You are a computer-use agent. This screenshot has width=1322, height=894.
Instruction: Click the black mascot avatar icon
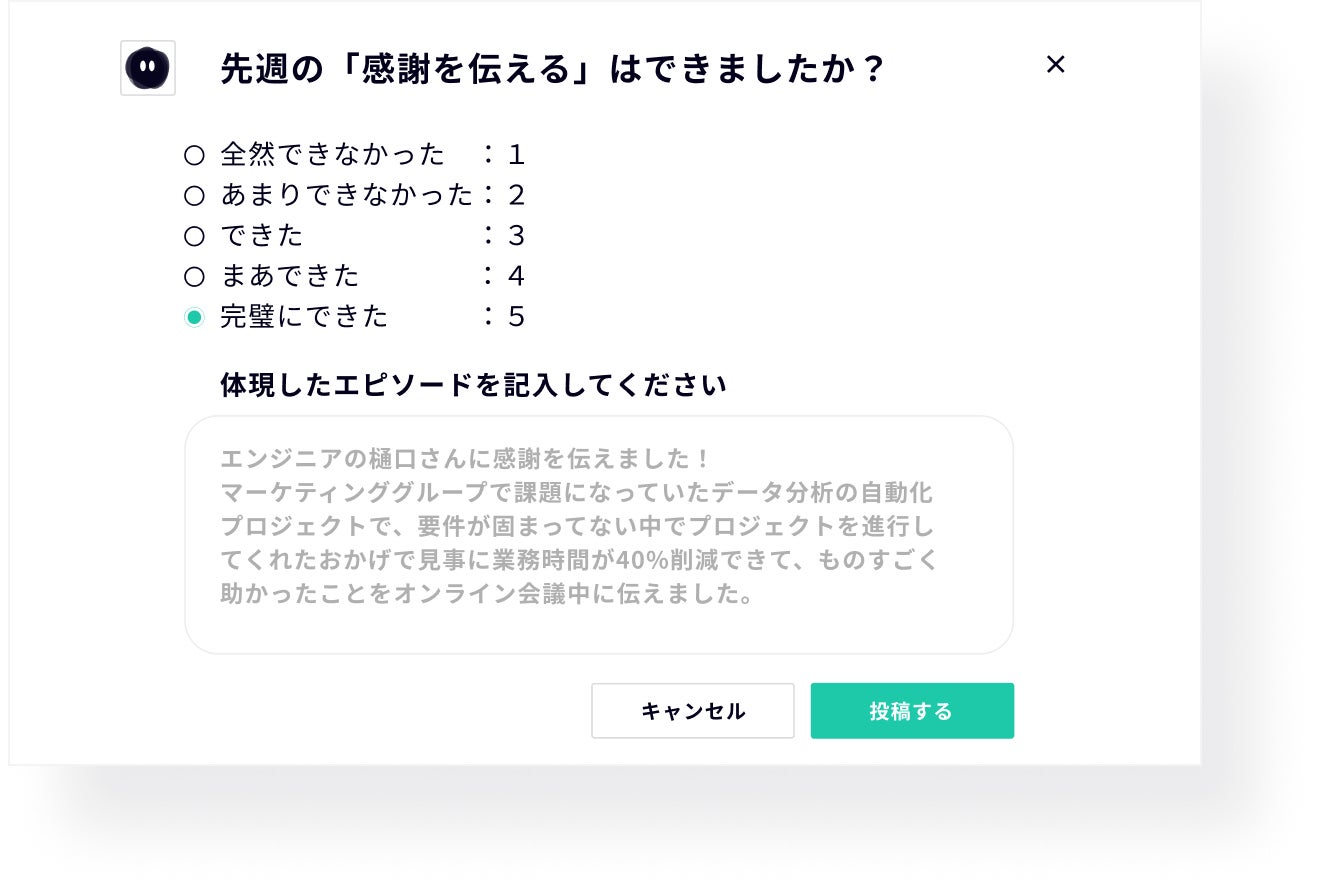148,68
